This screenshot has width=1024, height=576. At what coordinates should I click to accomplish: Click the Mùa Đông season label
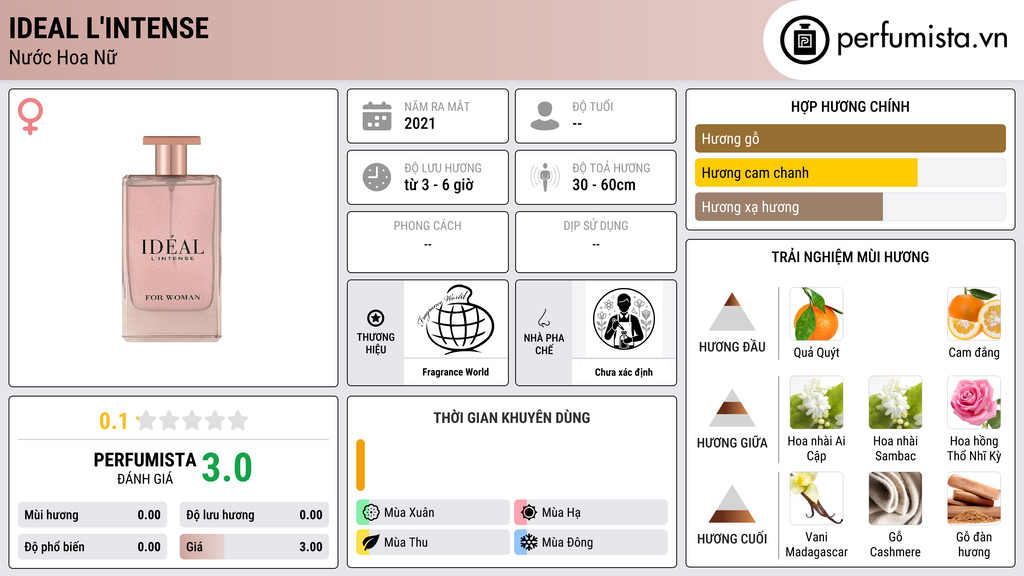[x=567, y=542]
